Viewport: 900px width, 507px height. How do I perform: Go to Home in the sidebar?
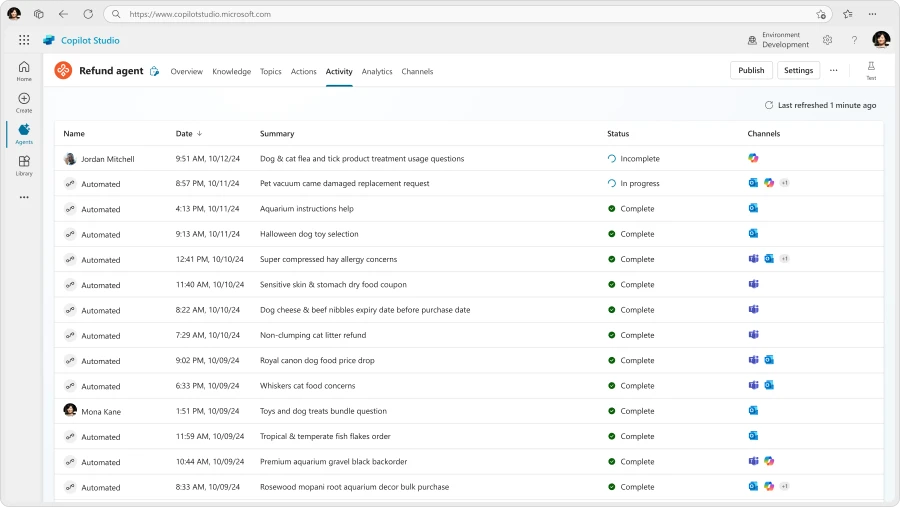(24, 70)
